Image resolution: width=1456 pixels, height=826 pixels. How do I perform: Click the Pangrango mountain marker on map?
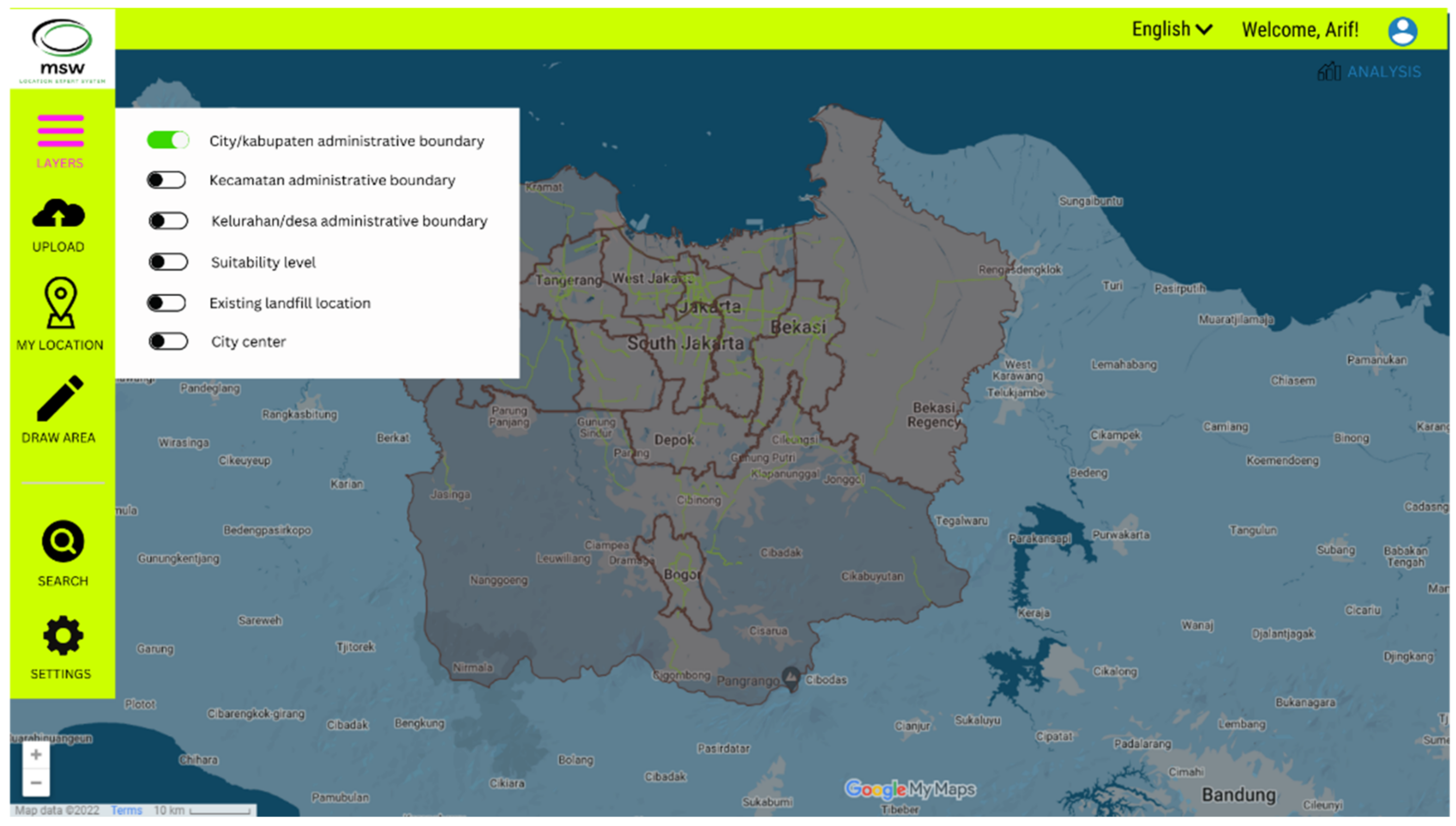point(790,678)
